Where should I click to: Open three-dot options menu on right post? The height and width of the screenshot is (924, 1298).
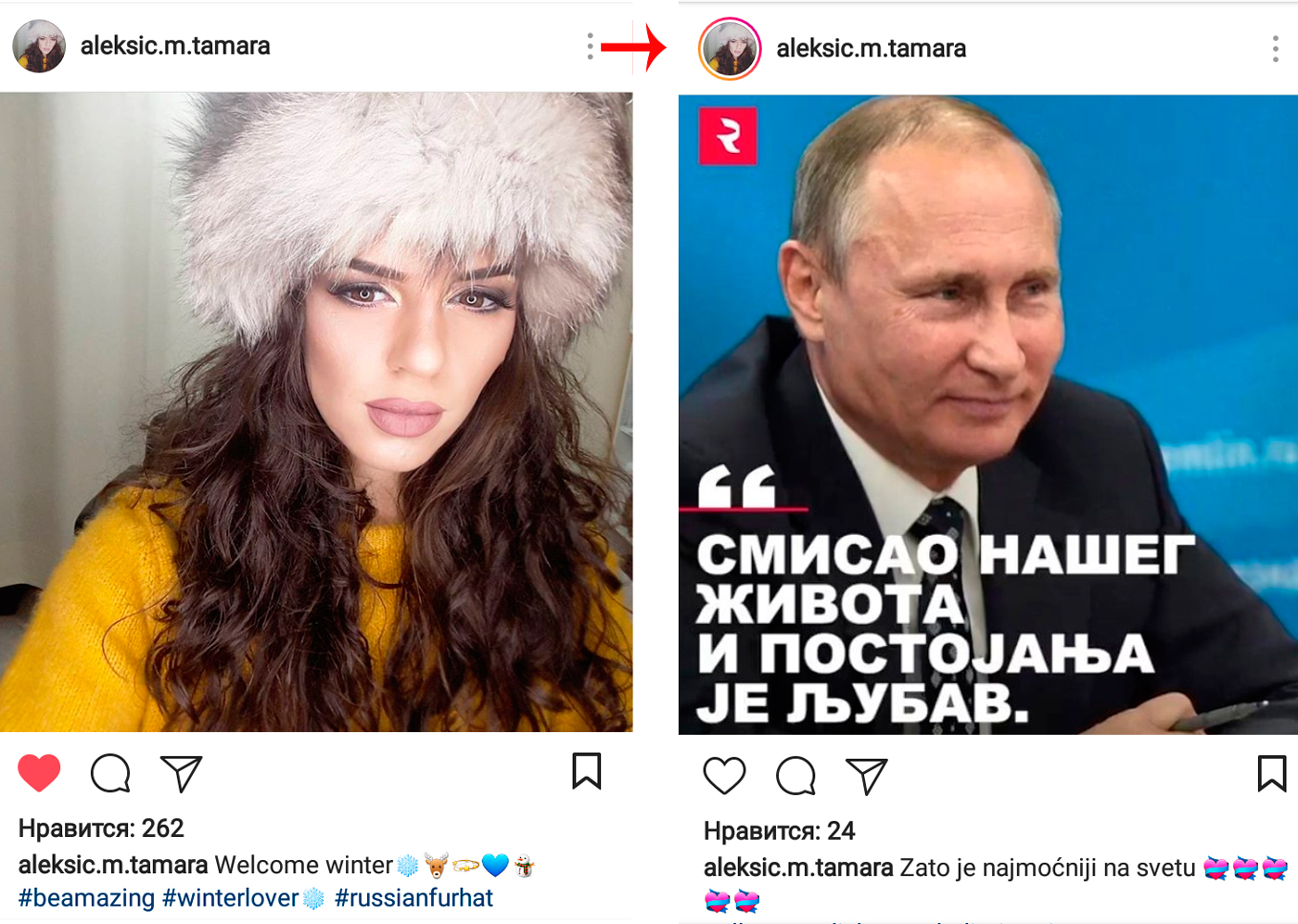tap(1276, 49)
